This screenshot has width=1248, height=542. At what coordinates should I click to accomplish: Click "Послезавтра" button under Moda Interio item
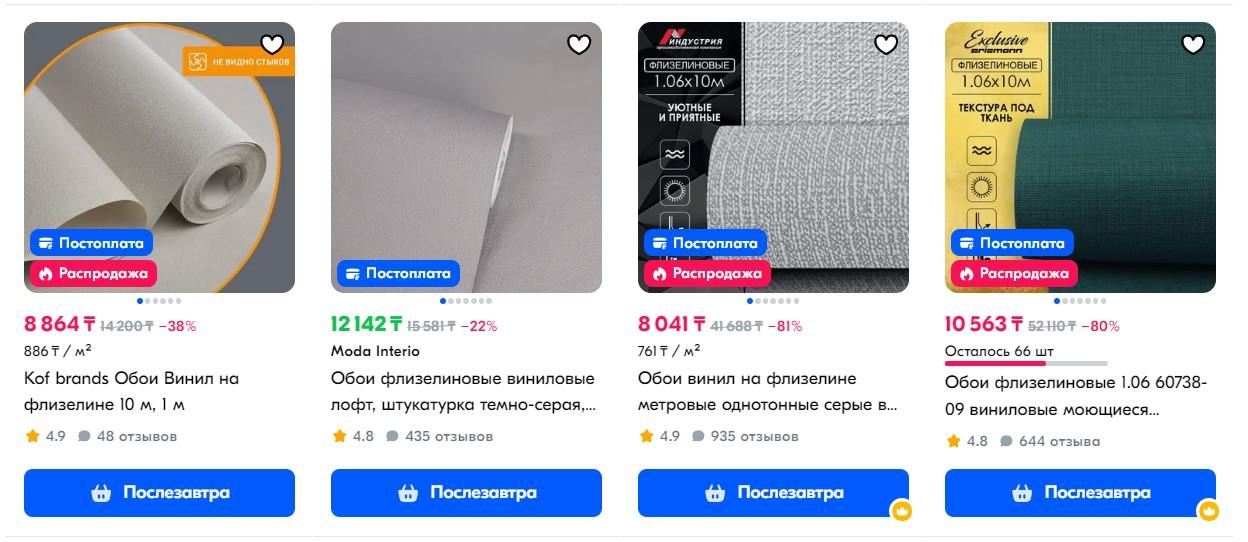tap(466, 493)
